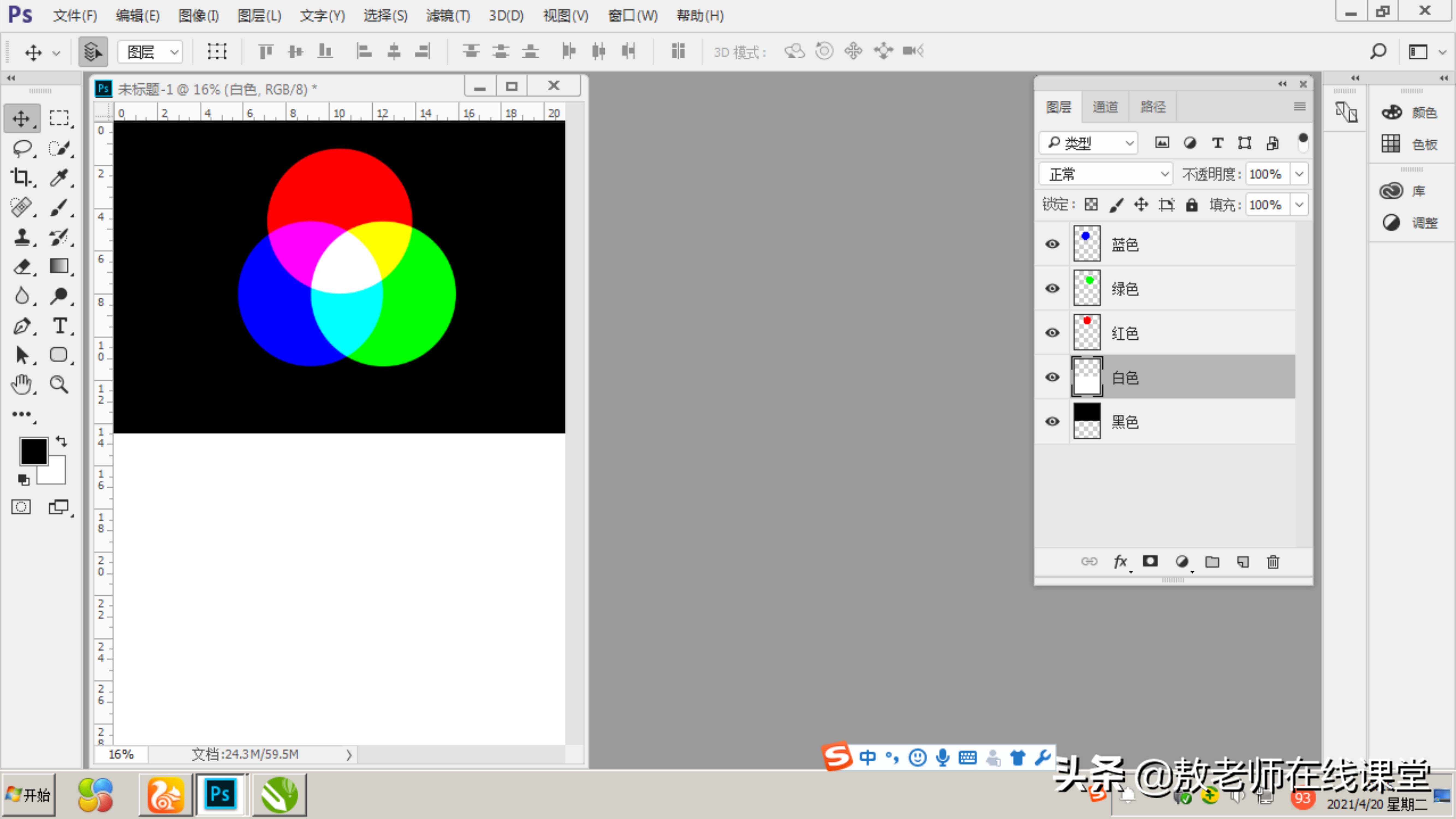Select the Crop tool
The height and width of the screenshot is (819, 1456).
tap(21, 177)
